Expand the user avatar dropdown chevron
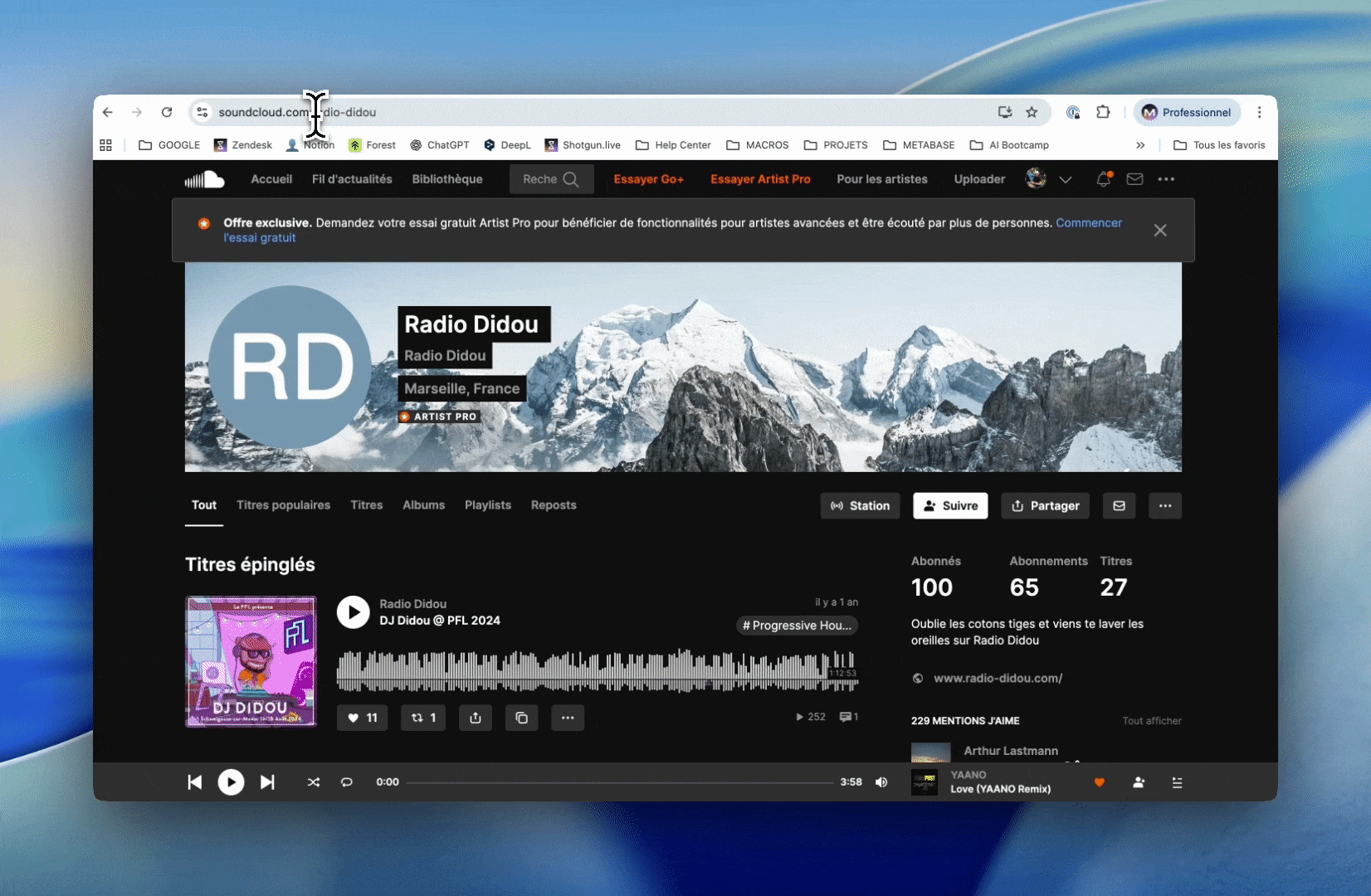Image resolution: width=1371 pixels, height=896 pixels. (1066, 179)
